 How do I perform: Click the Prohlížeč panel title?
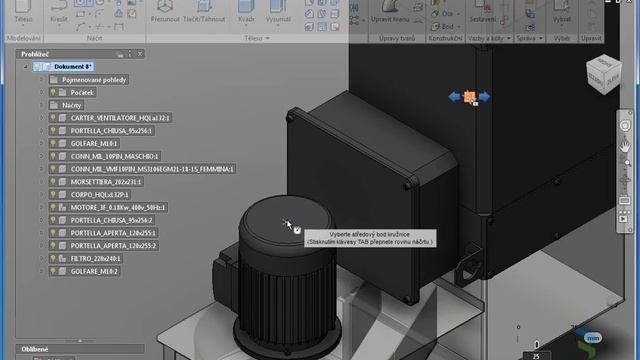(35, 53)
